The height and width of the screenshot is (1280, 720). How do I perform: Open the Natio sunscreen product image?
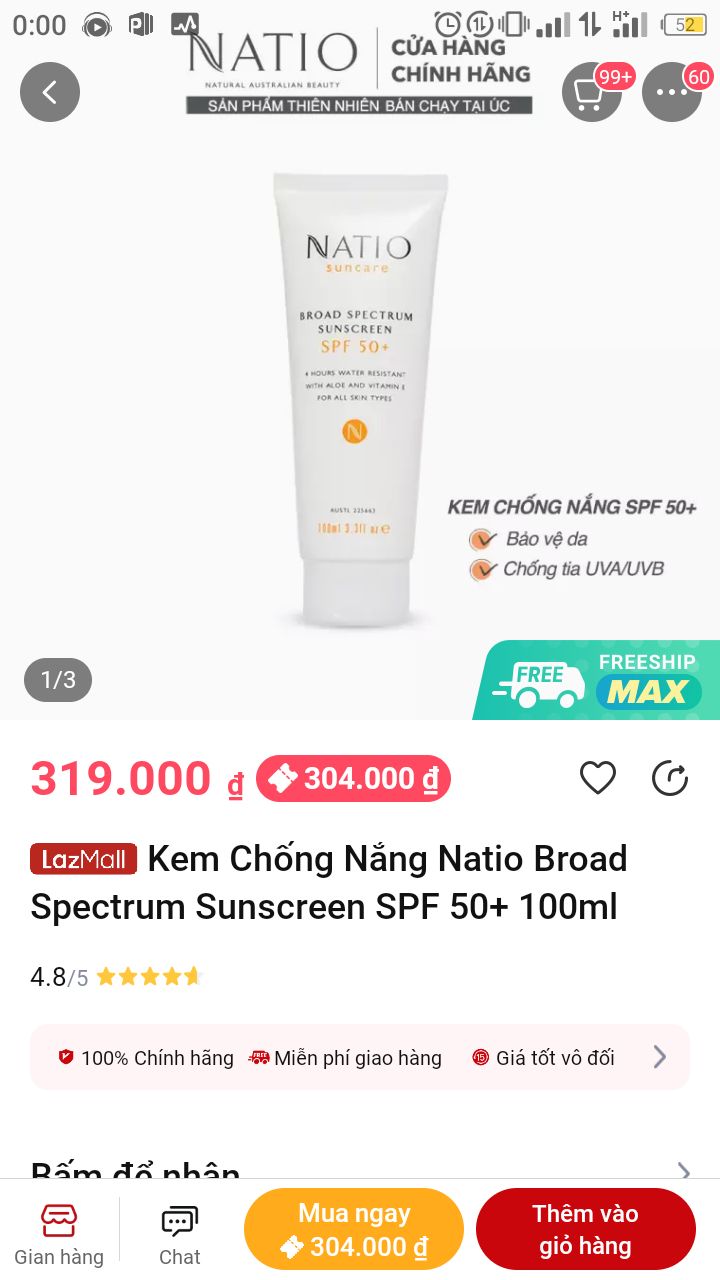pos(360,400)
